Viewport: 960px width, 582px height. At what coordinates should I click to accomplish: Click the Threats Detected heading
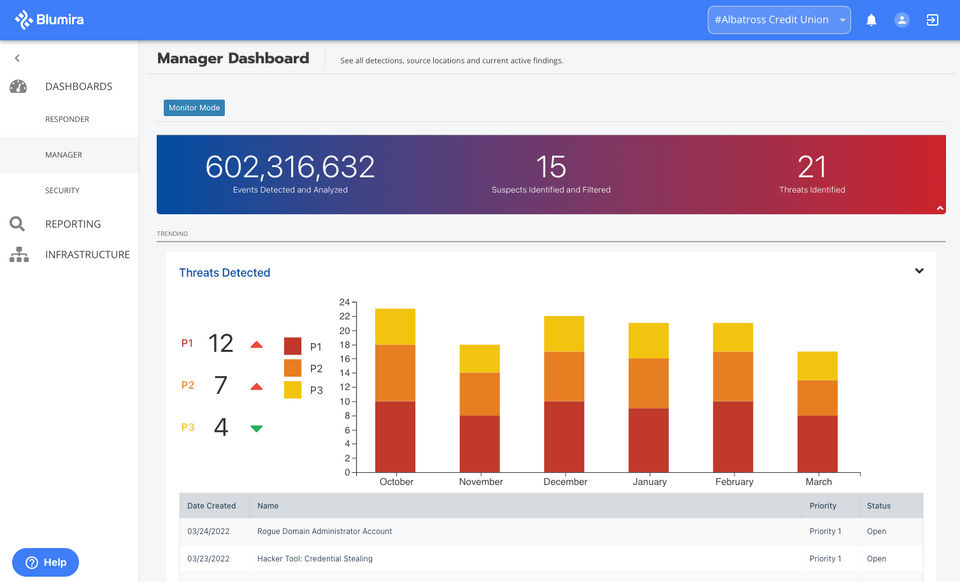tap(224, 273)
